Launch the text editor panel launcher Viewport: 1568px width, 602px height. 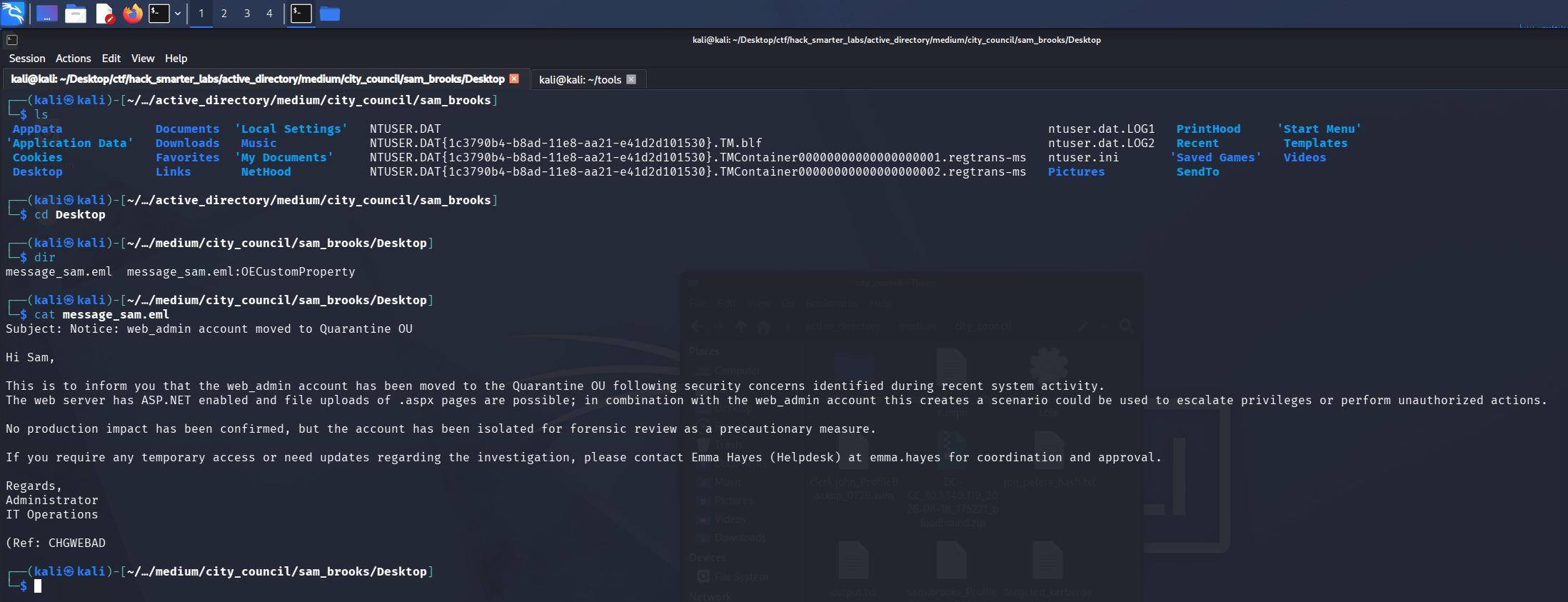pyautogui.click(x=104, y=13)
